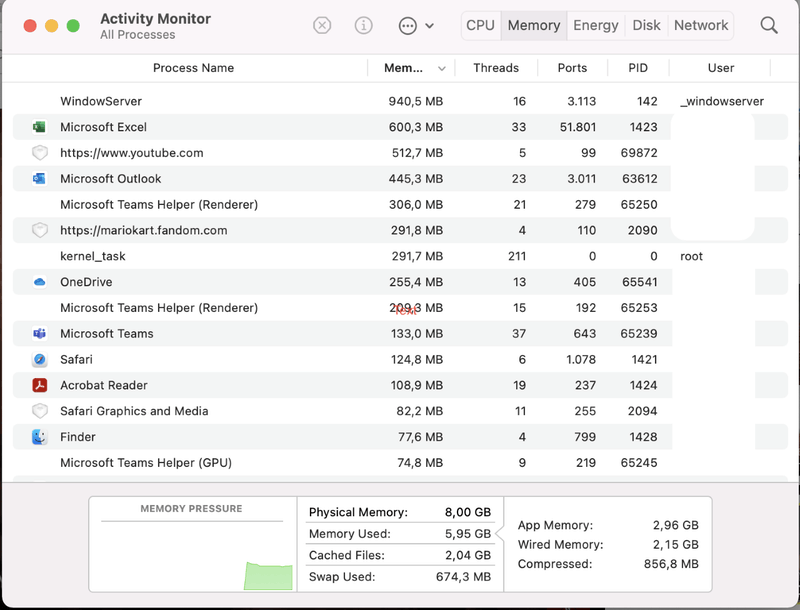Image resolution: width=800 pixels, height=610 pixels.
Task: Switch to the Energy tab
Action: coord(596,25)
